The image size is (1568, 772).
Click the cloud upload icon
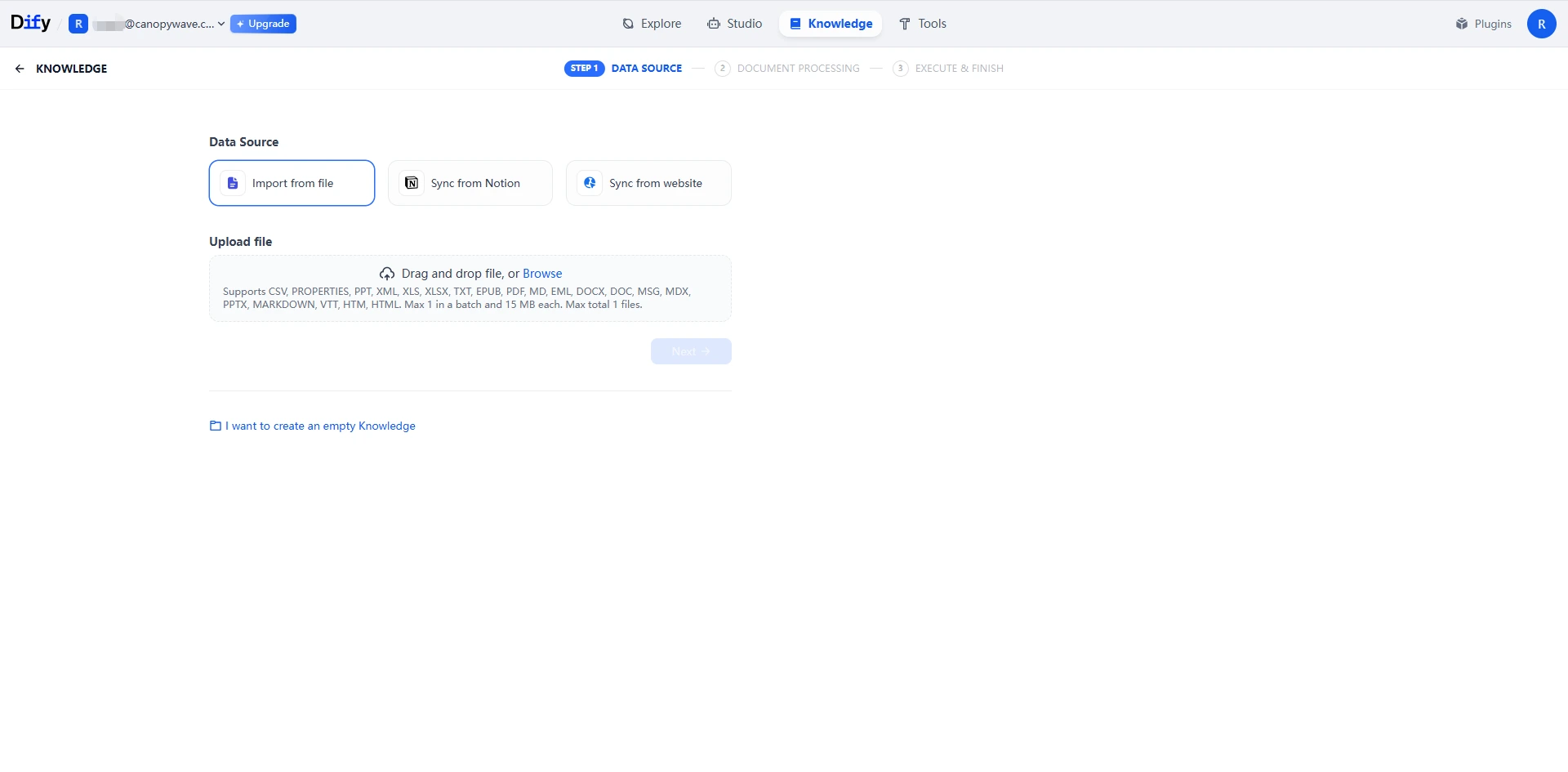coord(387,274)
